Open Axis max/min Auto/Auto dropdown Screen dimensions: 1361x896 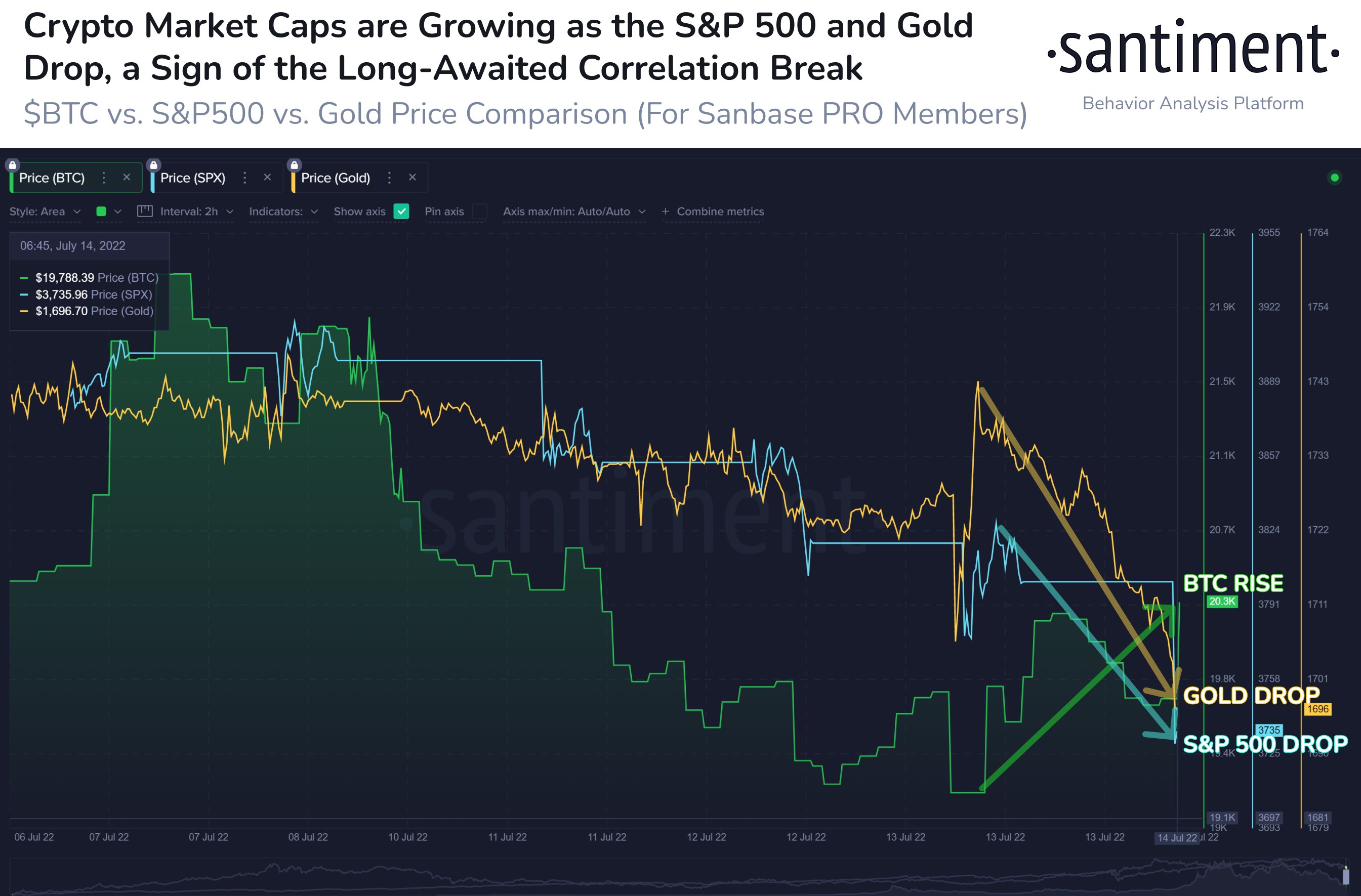tap(574, 211)
